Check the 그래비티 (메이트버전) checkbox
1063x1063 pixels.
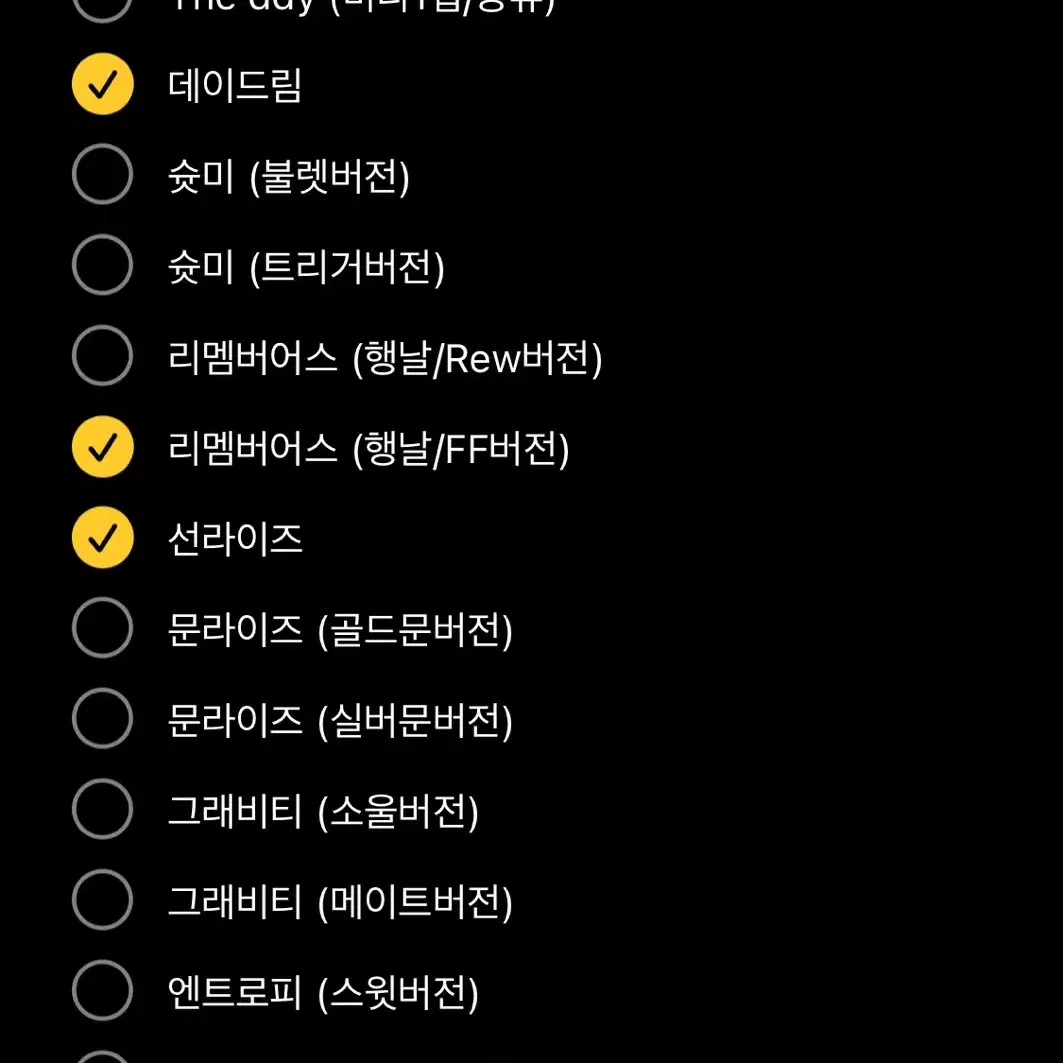102,900
